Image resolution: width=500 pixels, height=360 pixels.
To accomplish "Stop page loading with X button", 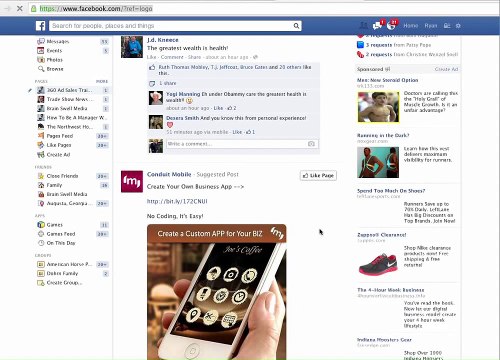I will [20, 9].
